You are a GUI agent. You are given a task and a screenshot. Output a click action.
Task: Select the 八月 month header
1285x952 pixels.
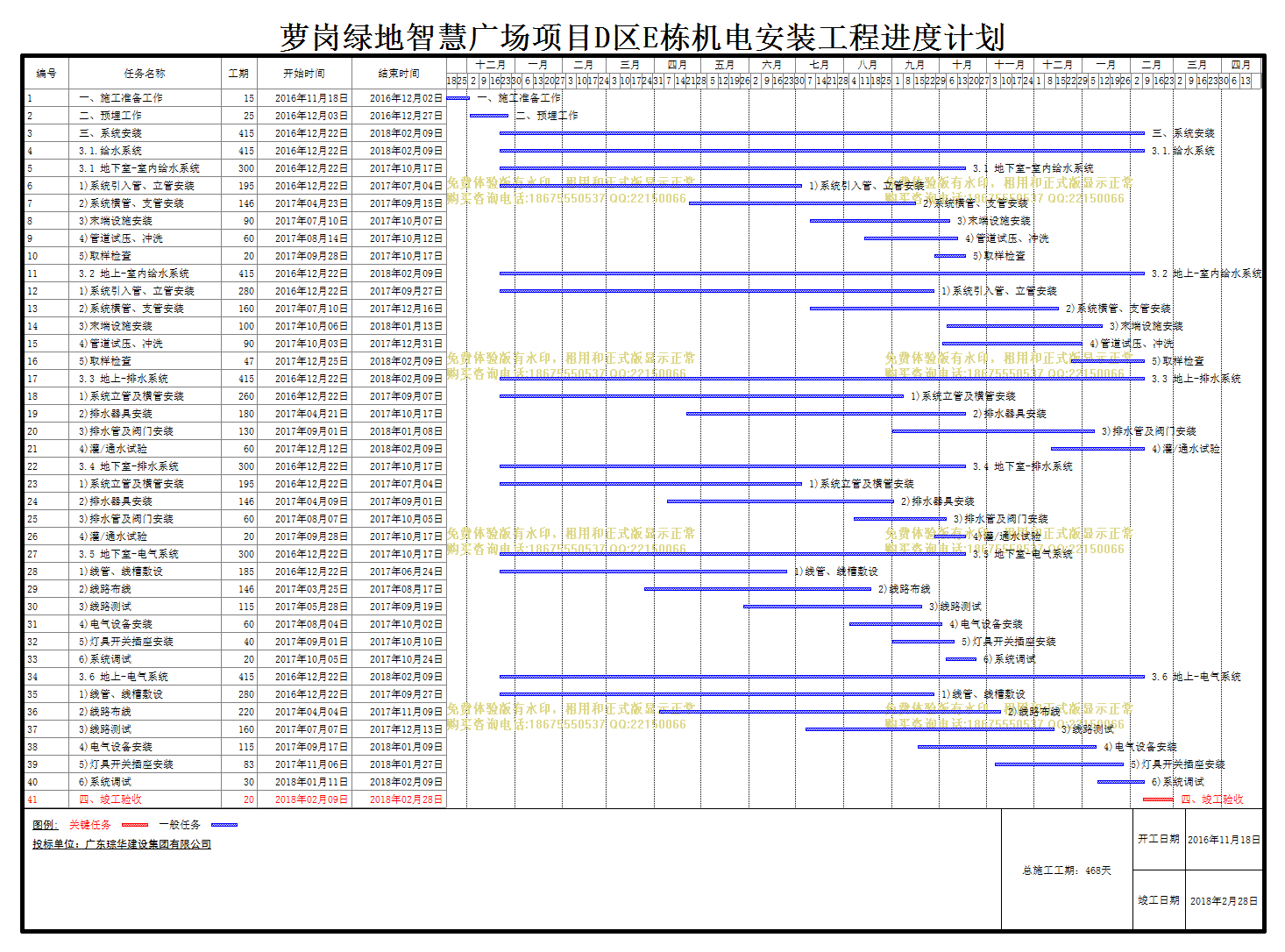pyautogui.click(x=868, y=65)
